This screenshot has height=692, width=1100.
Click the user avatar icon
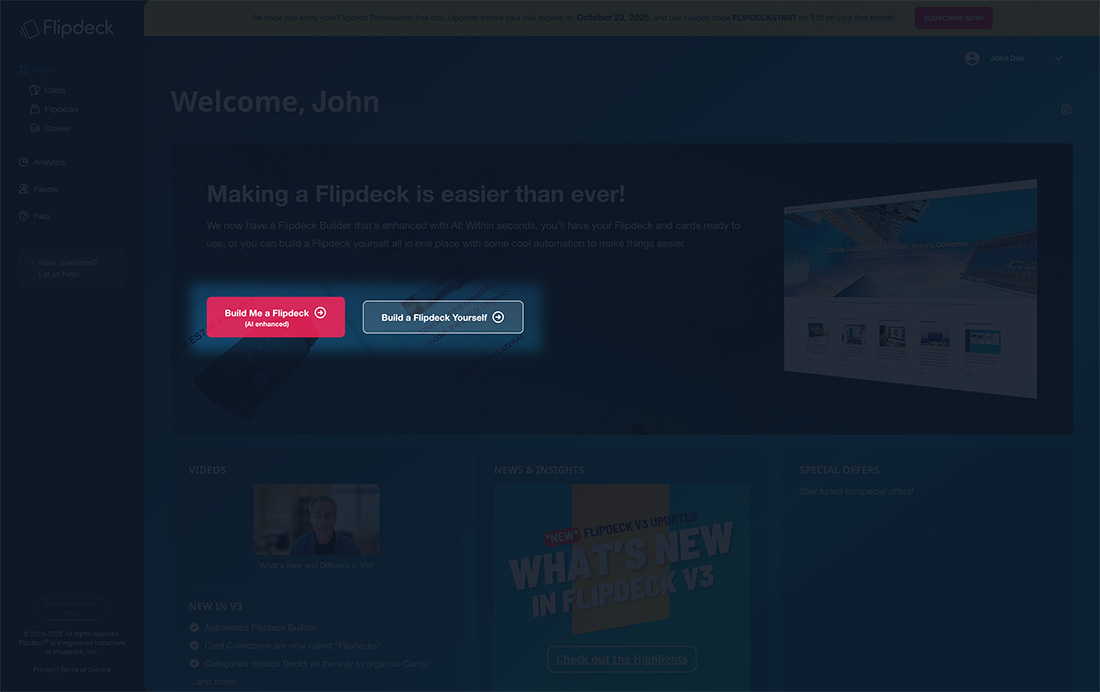(x=971, y=57)
